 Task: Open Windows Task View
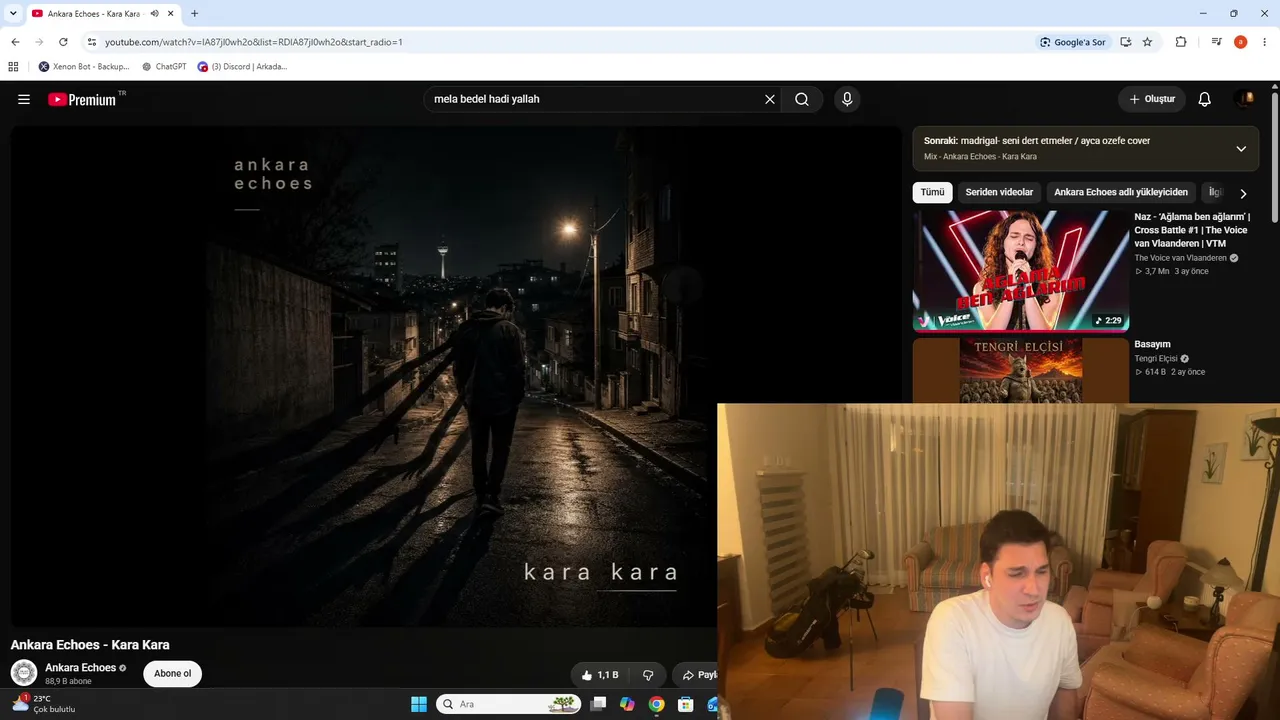tap(598, 704)
